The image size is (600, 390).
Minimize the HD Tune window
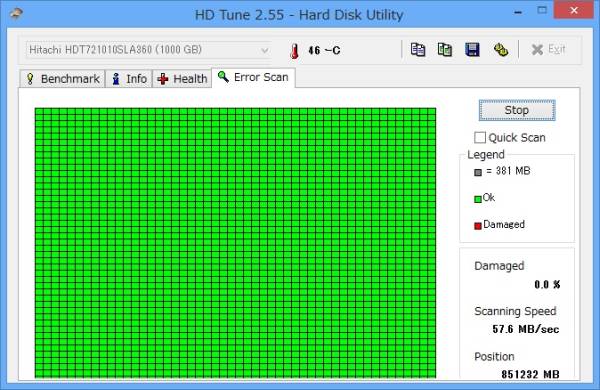coord(518,11)
